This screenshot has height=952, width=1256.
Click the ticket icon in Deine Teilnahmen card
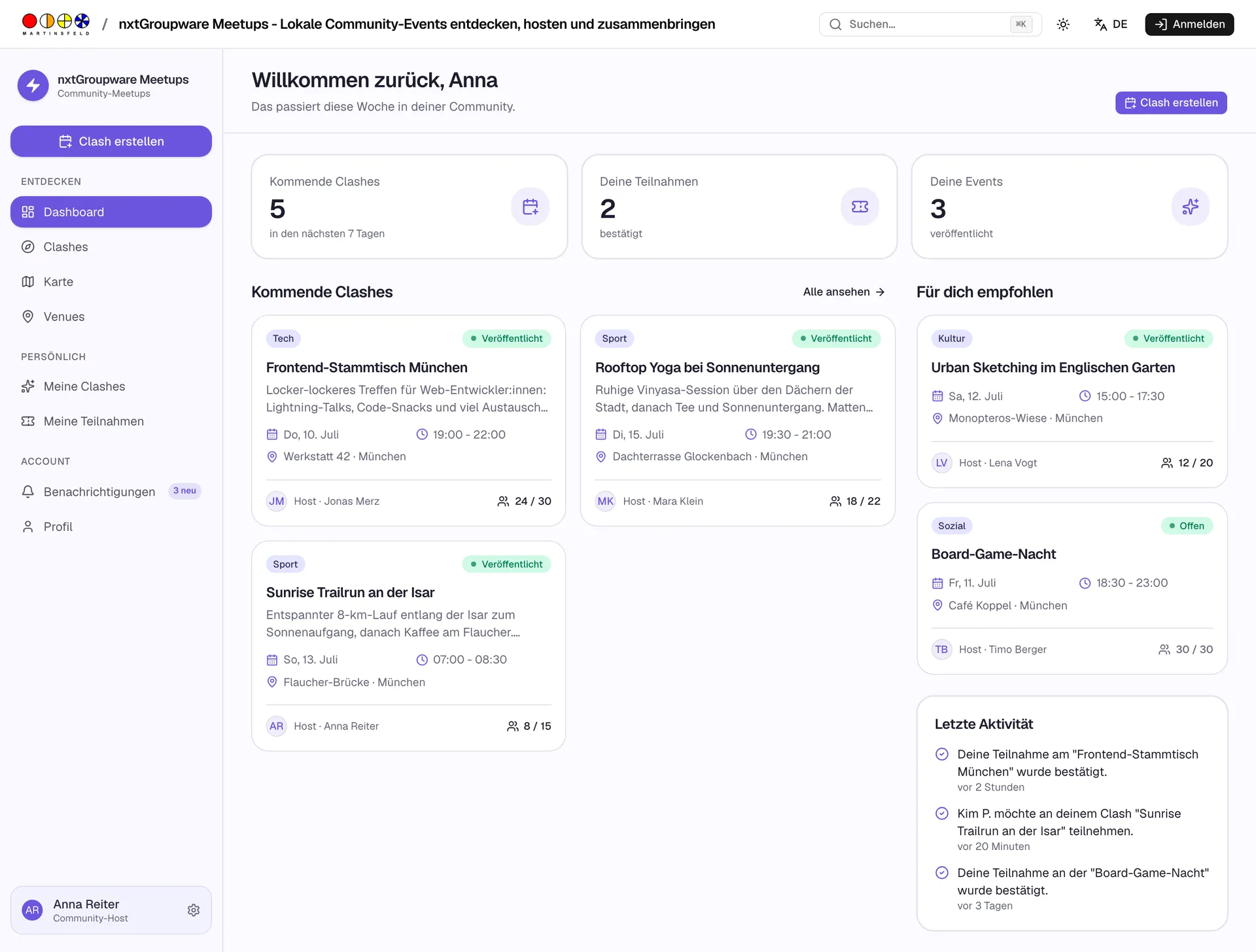[x=860, y=207]
